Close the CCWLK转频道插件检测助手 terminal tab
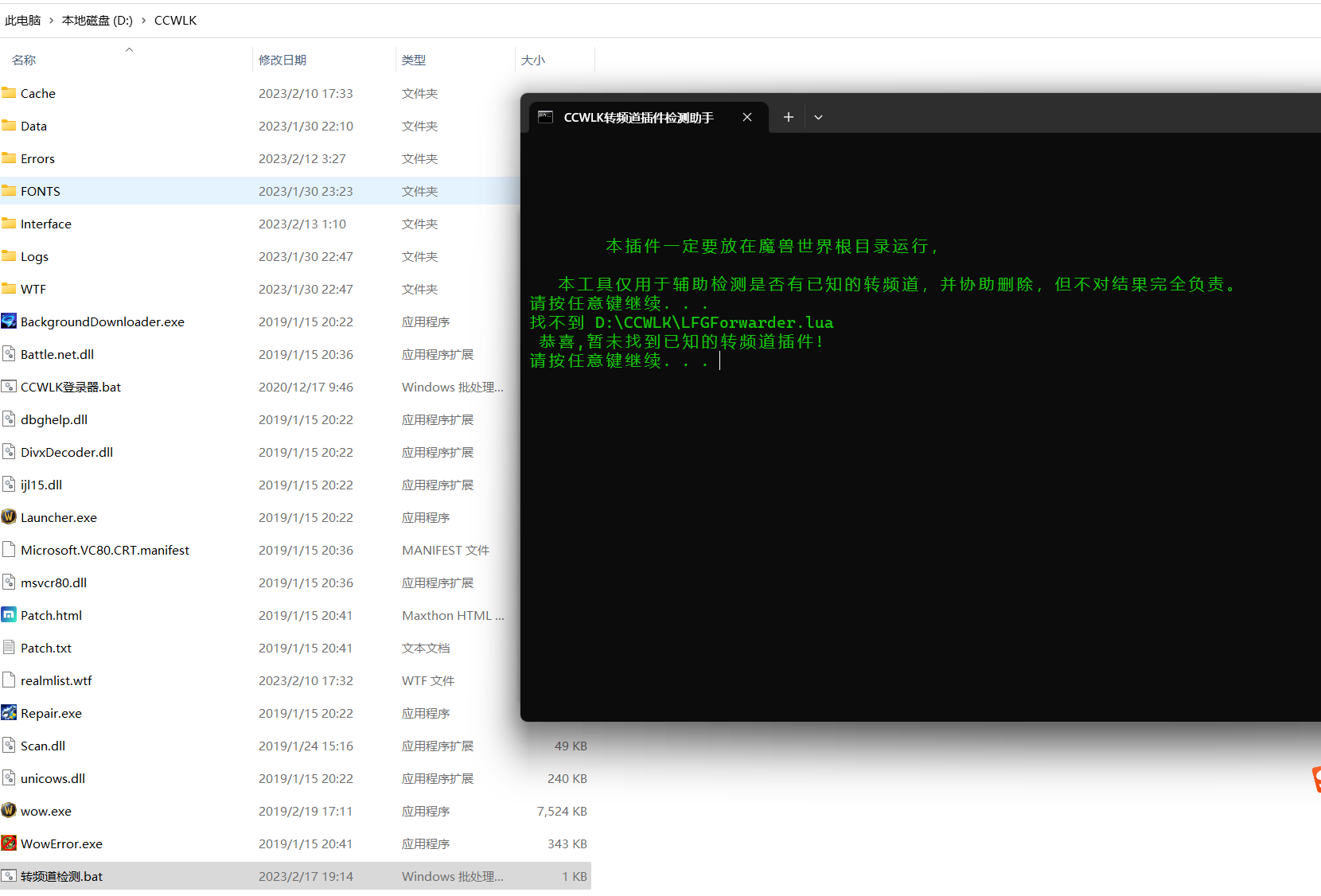The width and height of the screenshot is (1321, 896). tap(747, 117)
